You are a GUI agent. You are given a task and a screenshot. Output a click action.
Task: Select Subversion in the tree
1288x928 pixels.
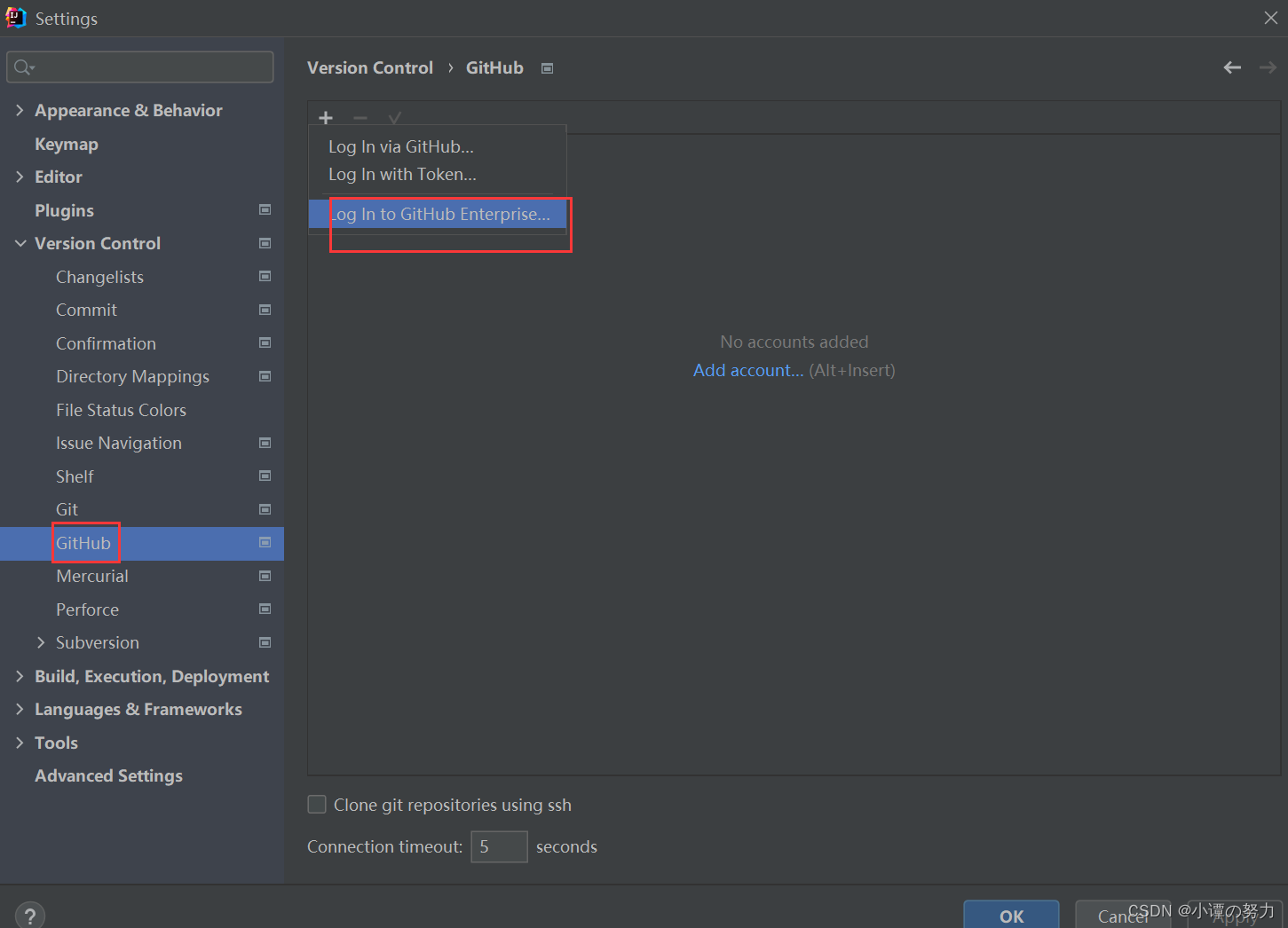97,642
